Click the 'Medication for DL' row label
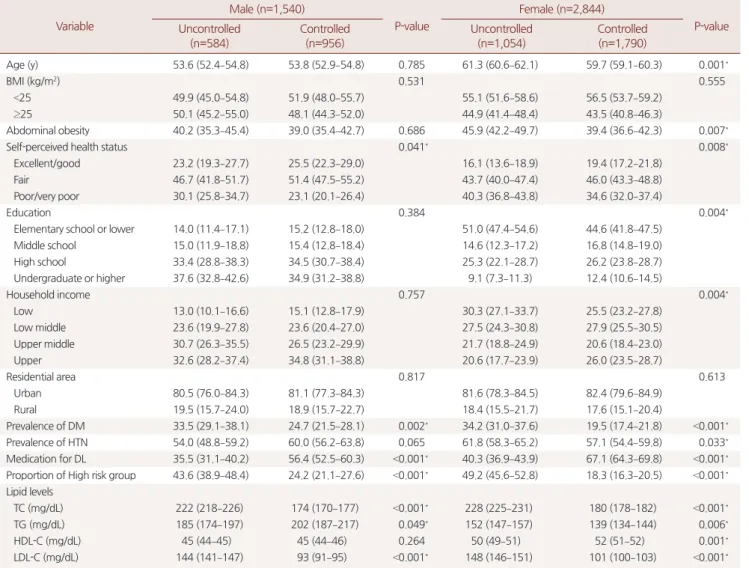Viewport: 749px width, 568px height. [46, 459]
